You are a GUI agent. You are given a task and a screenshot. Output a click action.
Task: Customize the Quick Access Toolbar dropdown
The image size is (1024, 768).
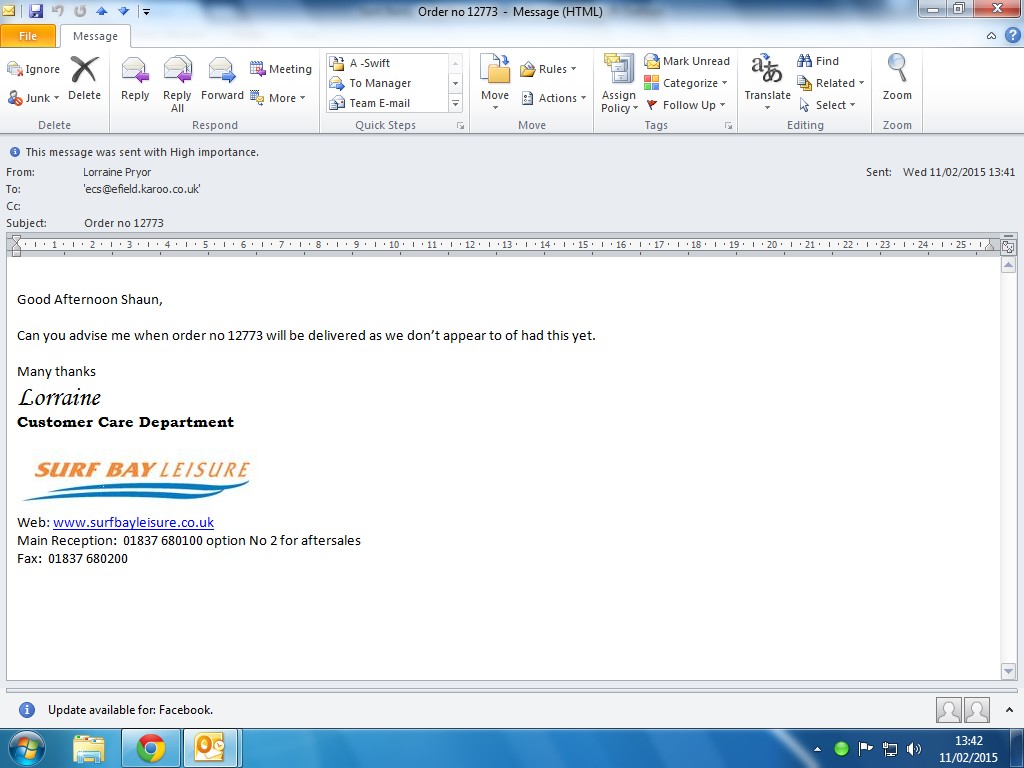click(146, 12)
